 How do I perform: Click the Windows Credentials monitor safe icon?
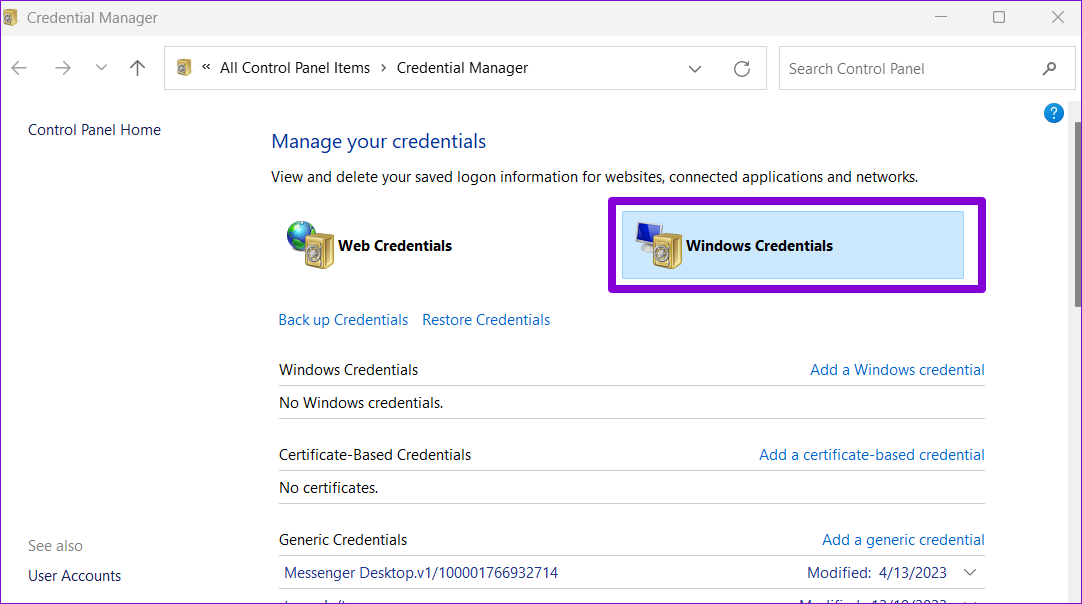tap(659, 246)
